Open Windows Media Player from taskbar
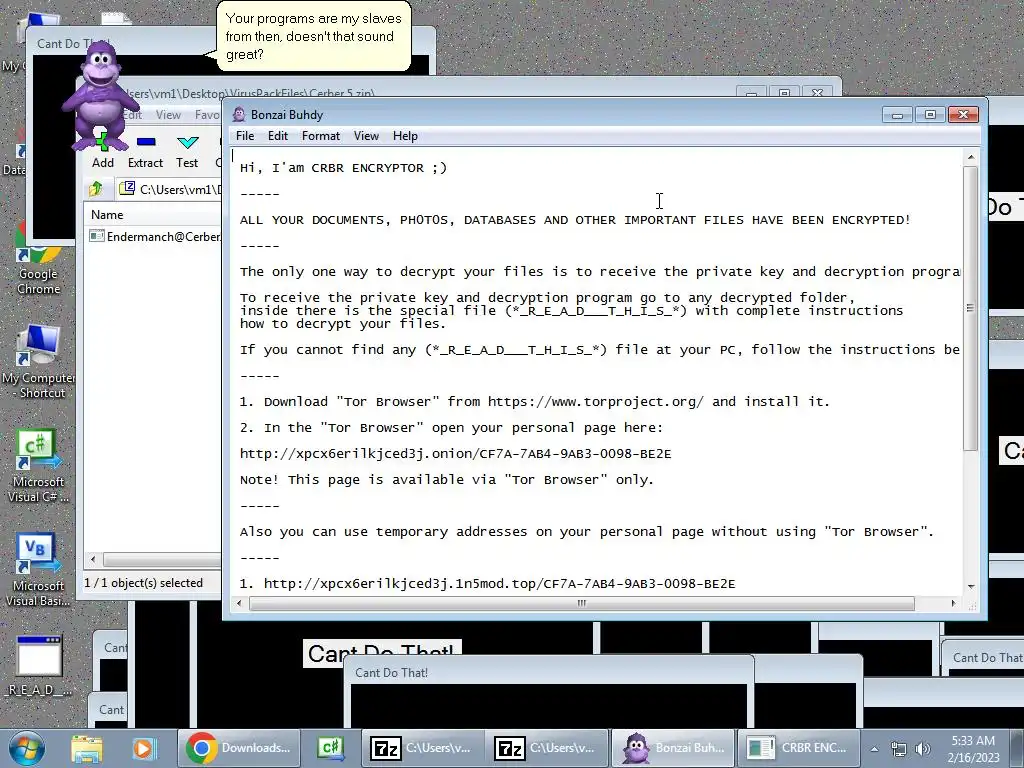The height and width of the screenshot is (768, 1024). click(144, 748)
